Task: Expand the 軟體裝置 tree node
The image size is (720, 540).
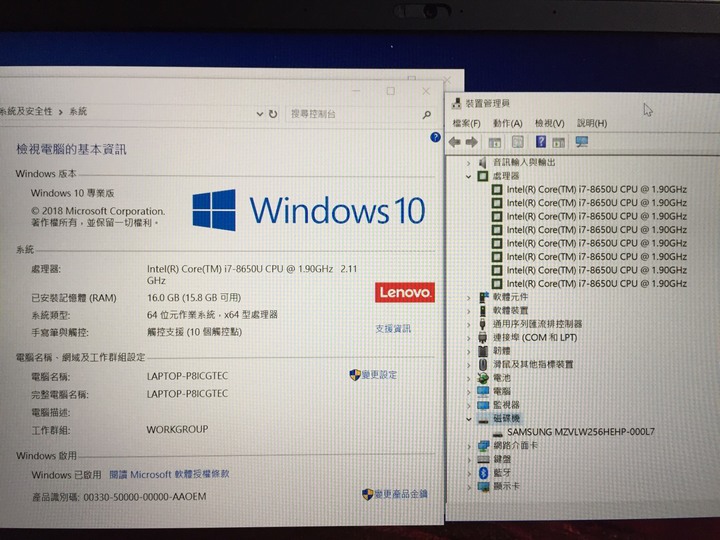Action: (468, 311)
